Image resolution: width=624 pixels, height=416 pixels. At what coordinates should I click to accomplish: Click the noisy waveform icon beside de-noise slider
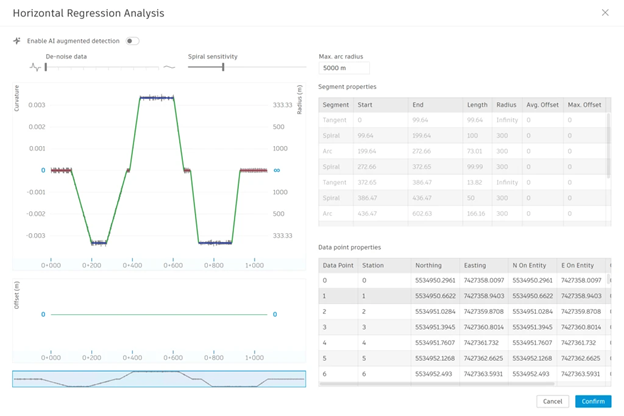(36, 68)
